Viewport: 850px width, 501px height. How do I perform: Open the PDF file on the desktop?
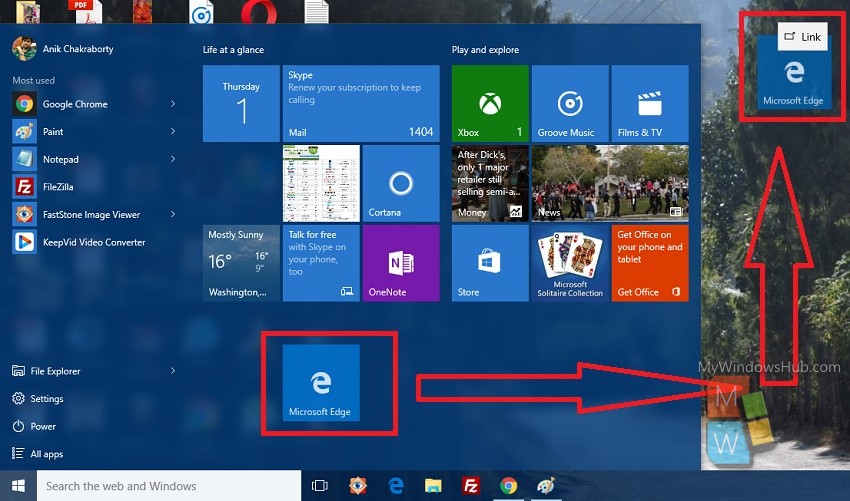87,11
